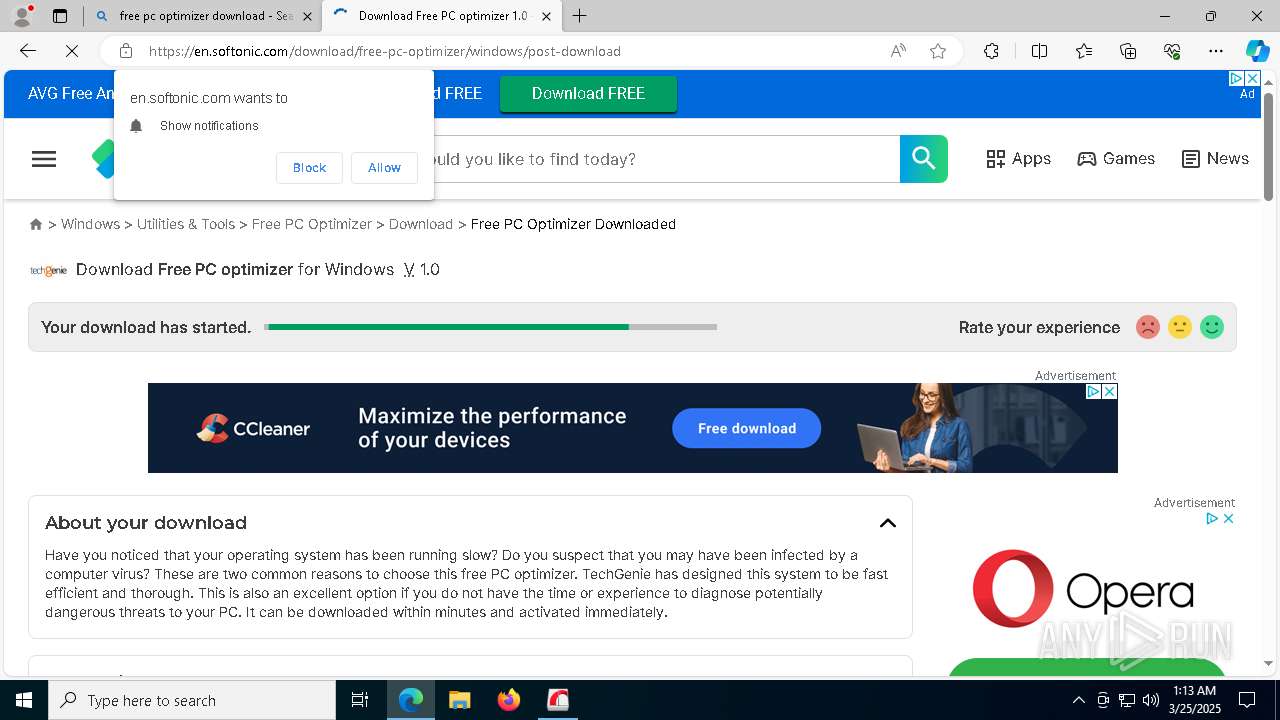Select the Download Free PC optimizer tab
The image size is (1280, 720).
[440, 16]
